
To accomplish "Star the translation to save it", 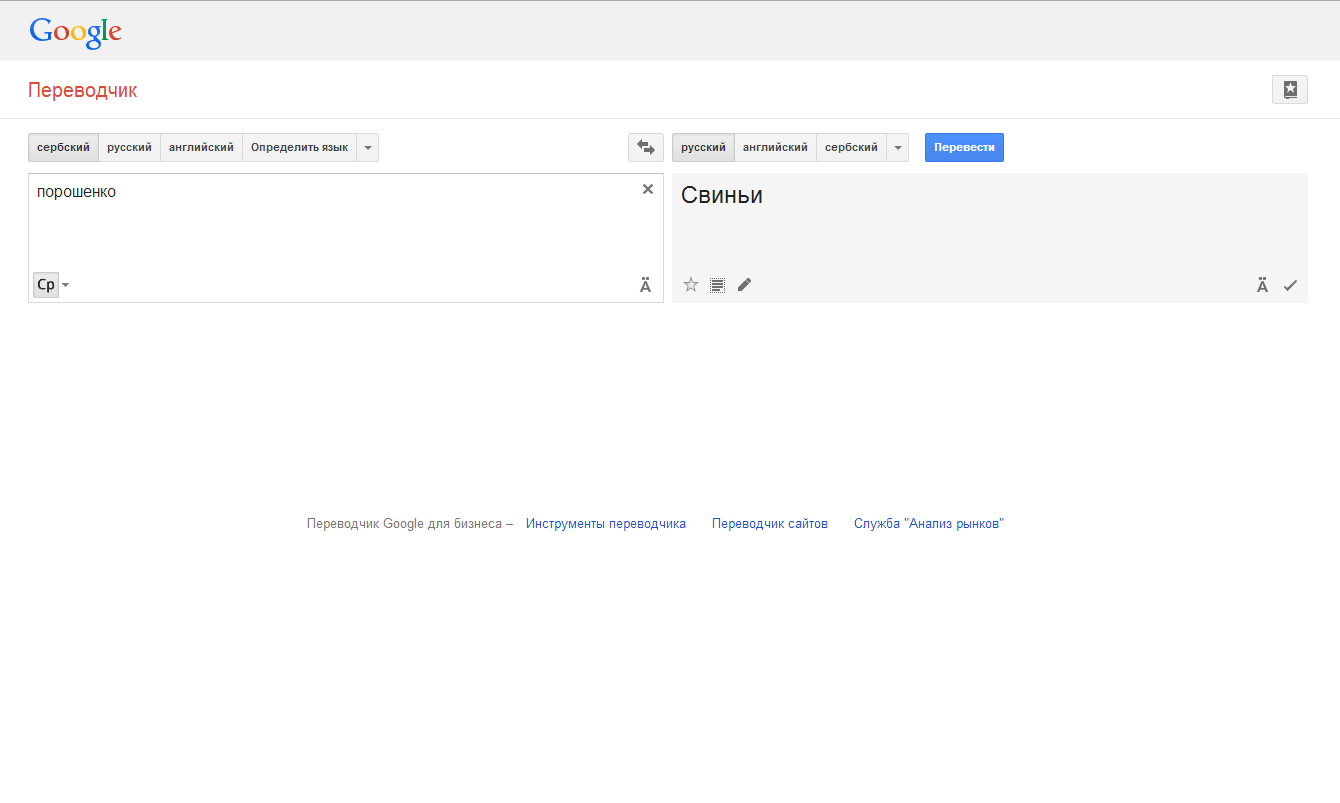I will pos(691,285).
